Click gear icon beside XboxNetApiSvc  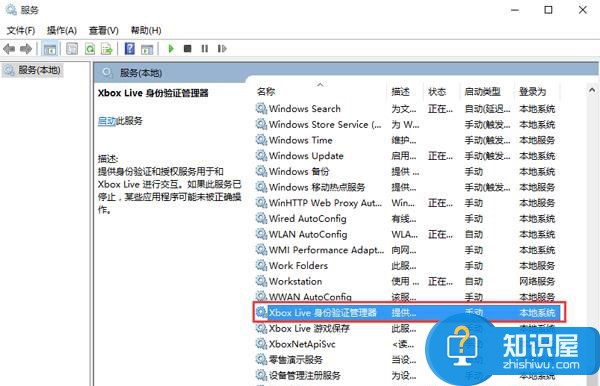(x=261, y=344)
